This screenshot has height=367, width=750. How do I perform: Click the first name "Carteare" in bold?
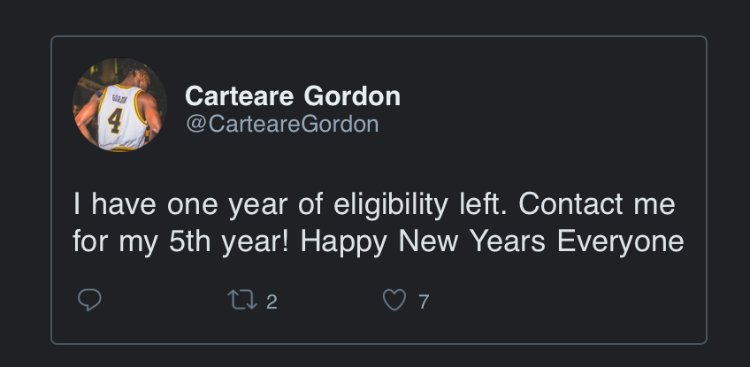click(239, 96)
